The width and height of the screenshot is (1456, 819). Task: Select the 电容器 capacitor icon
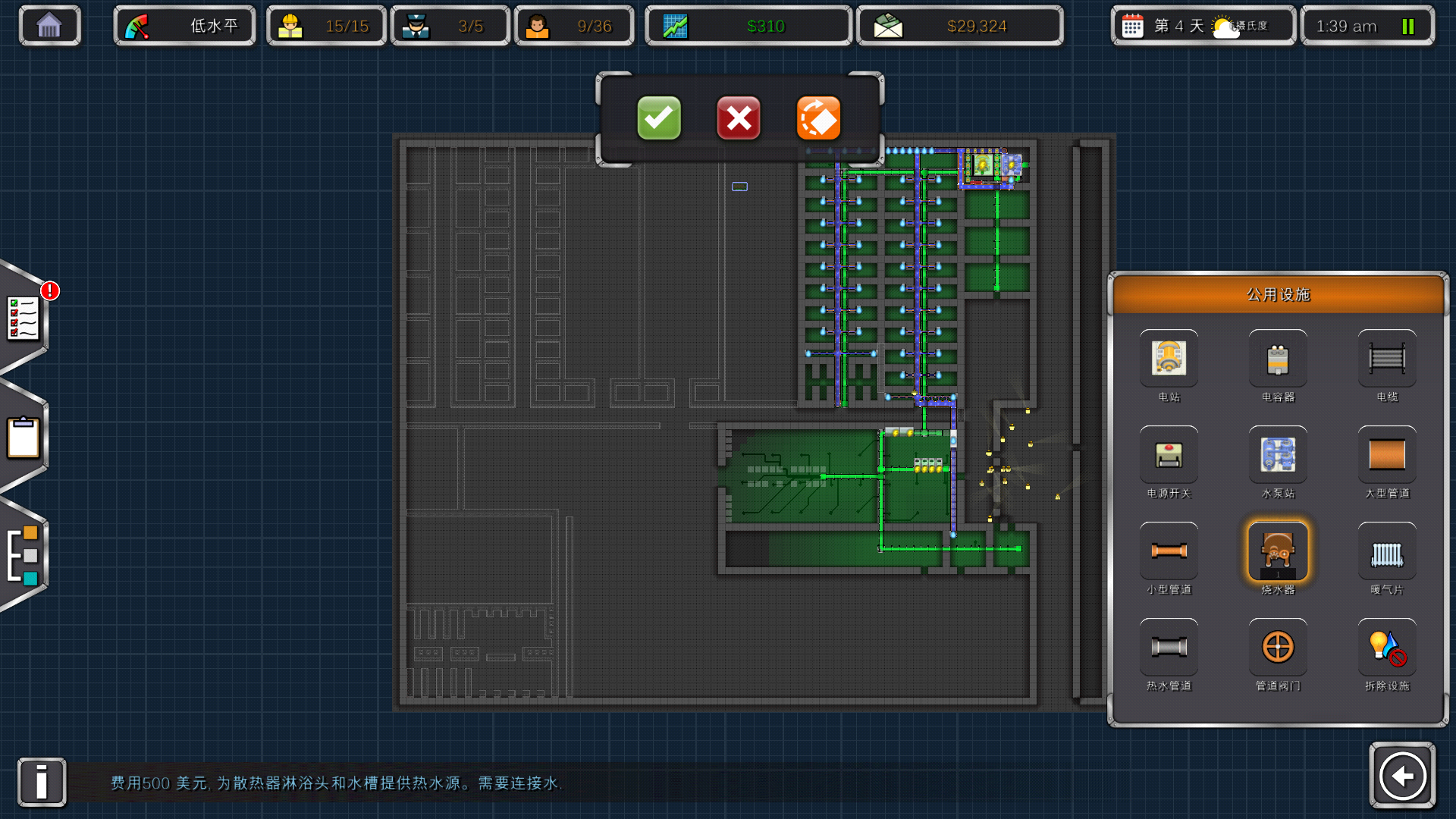coord(1278,358)
